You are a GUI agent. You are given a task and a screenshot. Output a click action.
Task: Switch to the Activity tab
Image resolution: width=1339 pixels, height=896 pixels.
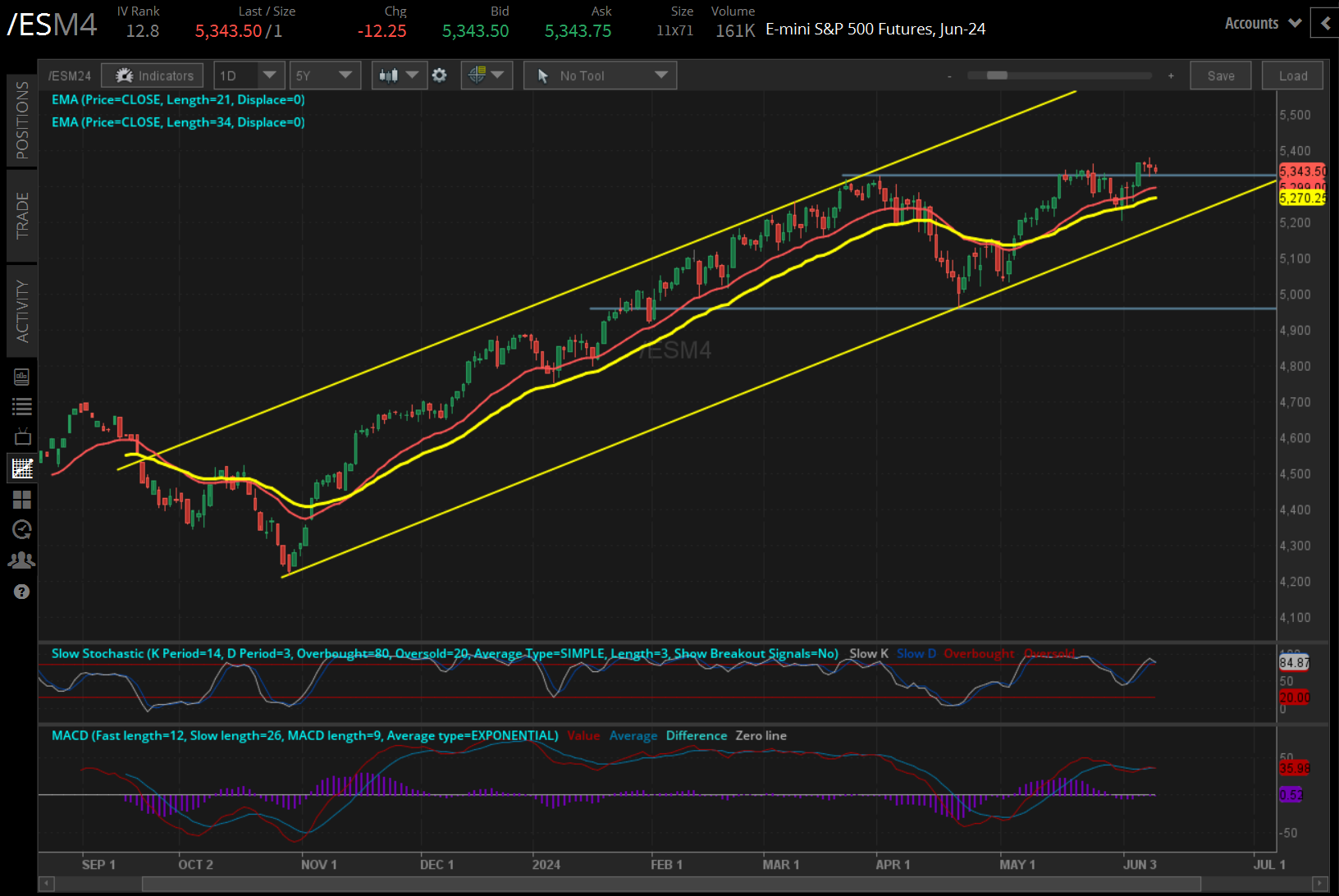pyautogui.click(x=22, y=311)
